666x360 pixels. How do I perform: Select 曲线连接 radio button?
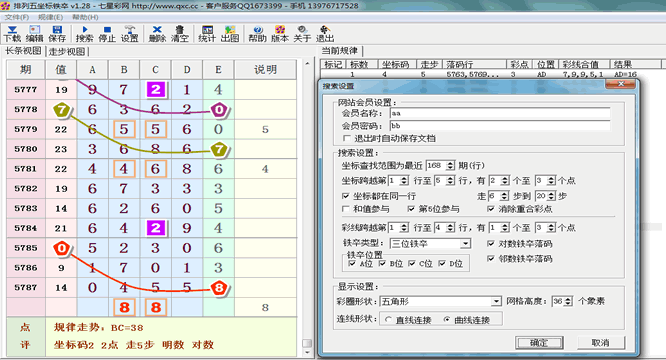pos(447,320)
